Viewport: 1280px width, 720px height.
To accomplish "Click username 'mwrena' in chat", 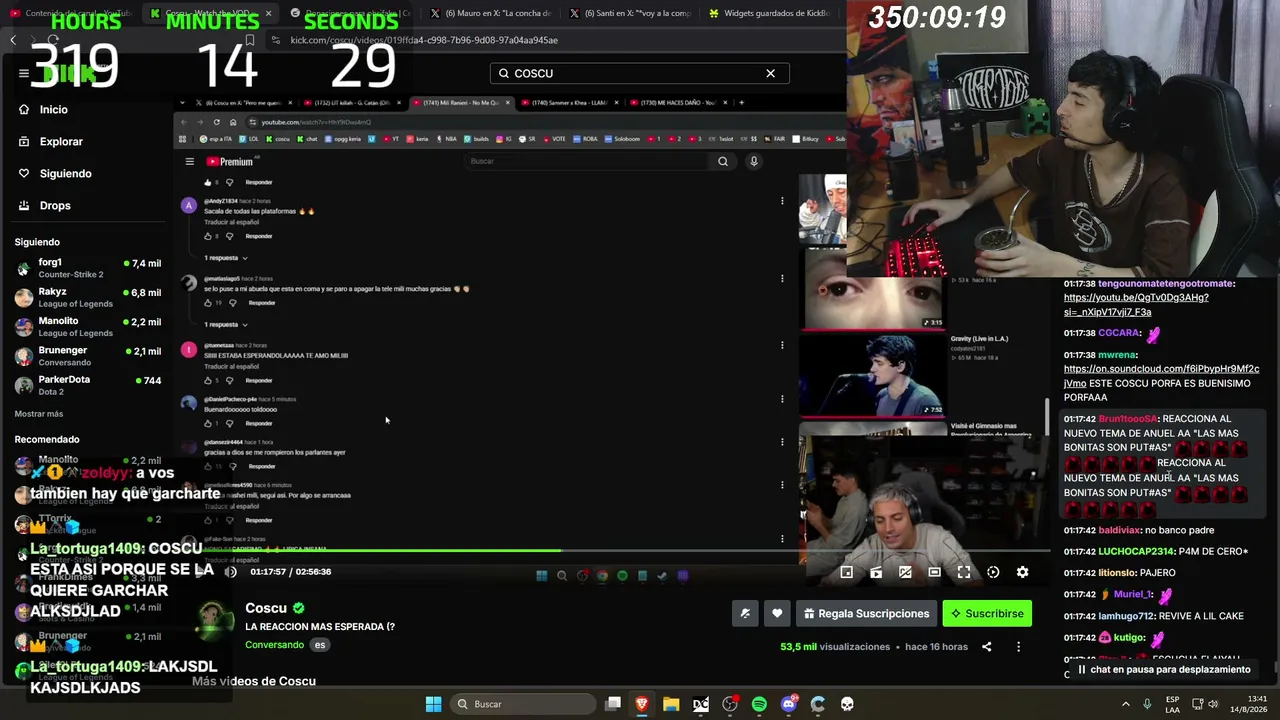I will coord(1116,355).
